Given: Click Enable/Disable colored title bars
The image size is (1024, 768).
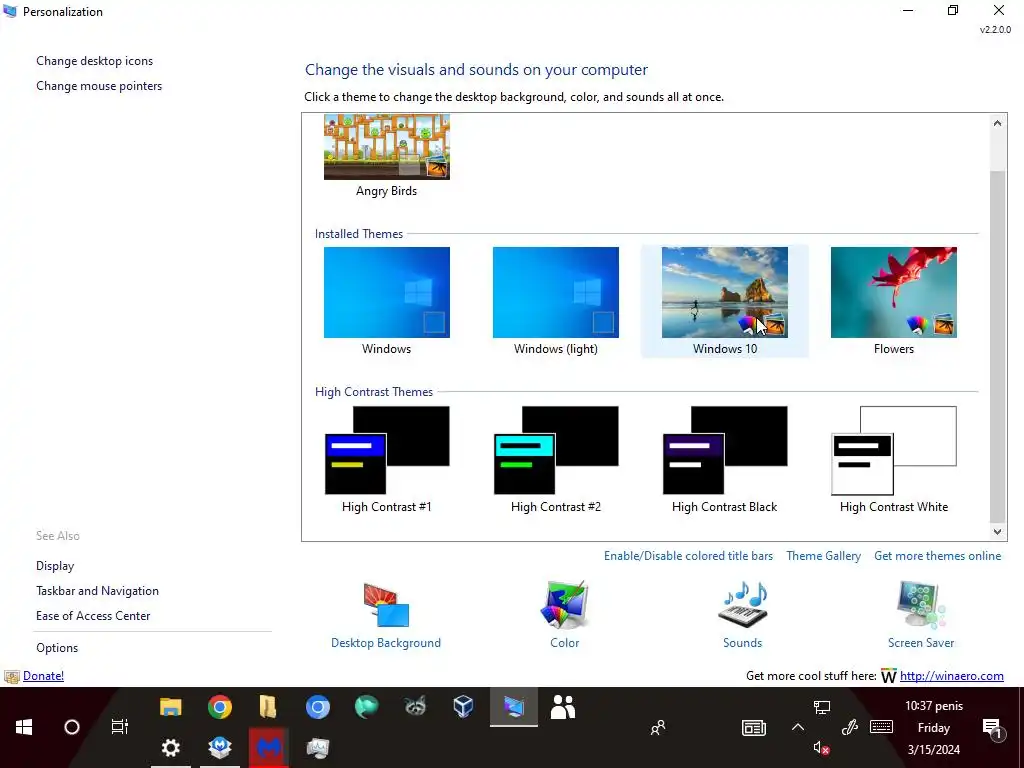Looking at the screenshot, I should click(x=688, y=556).
